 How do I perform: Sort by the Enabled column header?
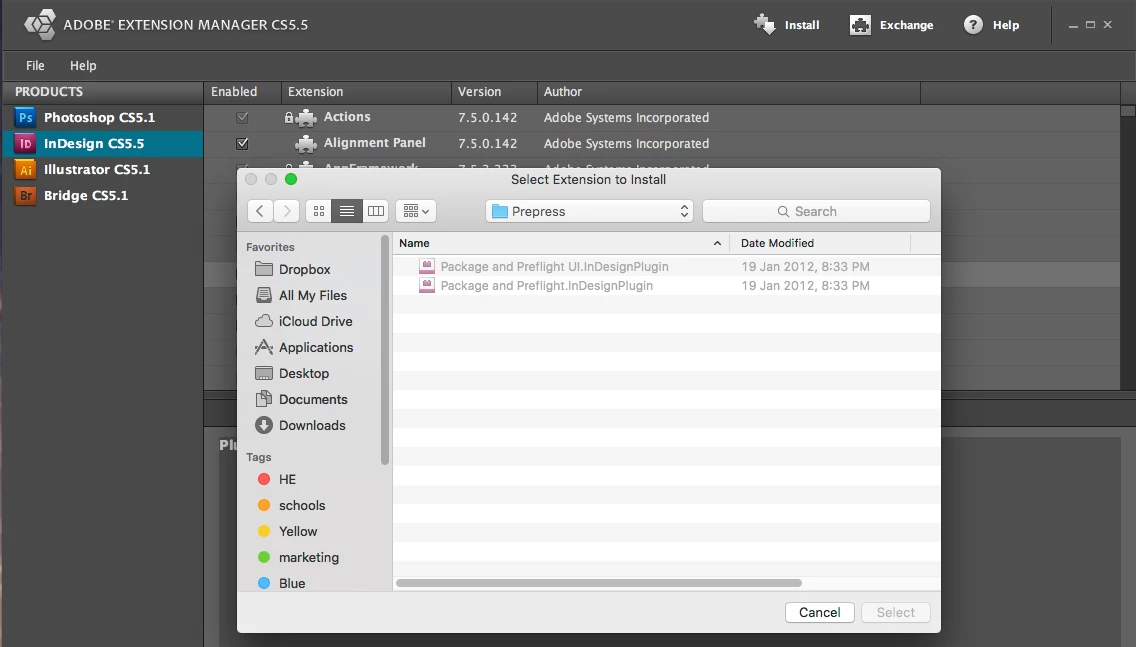pos(242,92)
